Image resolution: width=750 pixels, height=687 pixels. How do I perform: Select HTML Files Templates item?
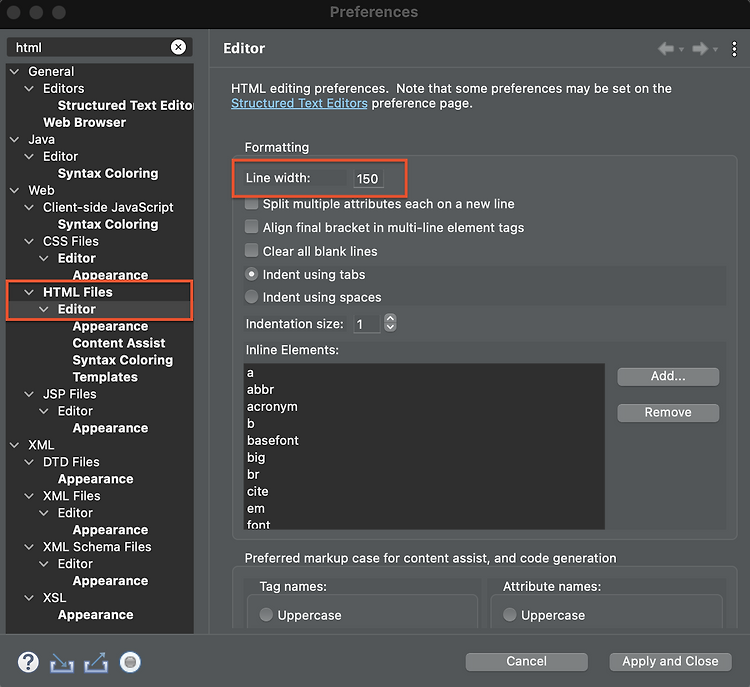105,377
